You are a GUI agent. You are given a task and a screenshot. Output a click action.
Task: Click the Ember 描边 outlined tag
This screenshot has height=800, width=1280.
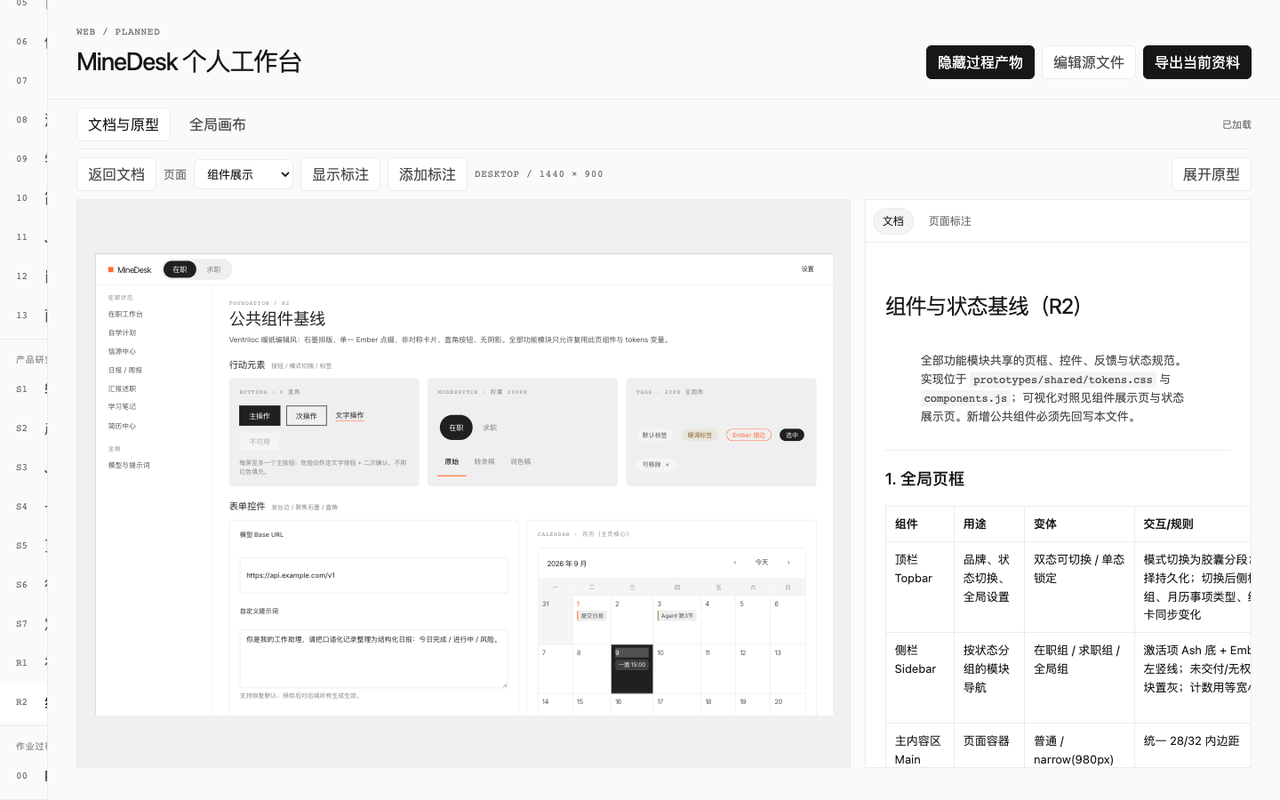(749, 435)
